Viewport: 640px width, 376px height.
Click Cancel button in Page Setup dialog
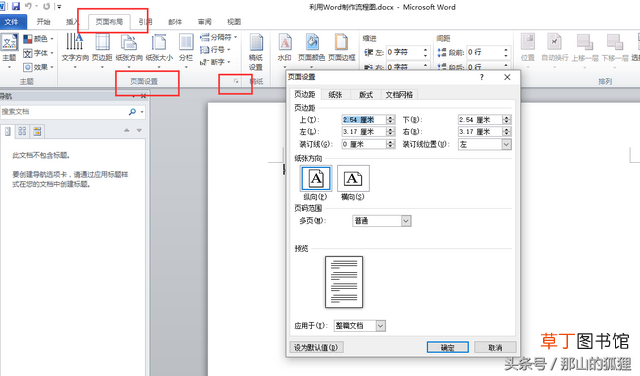[x=495, y=347]
